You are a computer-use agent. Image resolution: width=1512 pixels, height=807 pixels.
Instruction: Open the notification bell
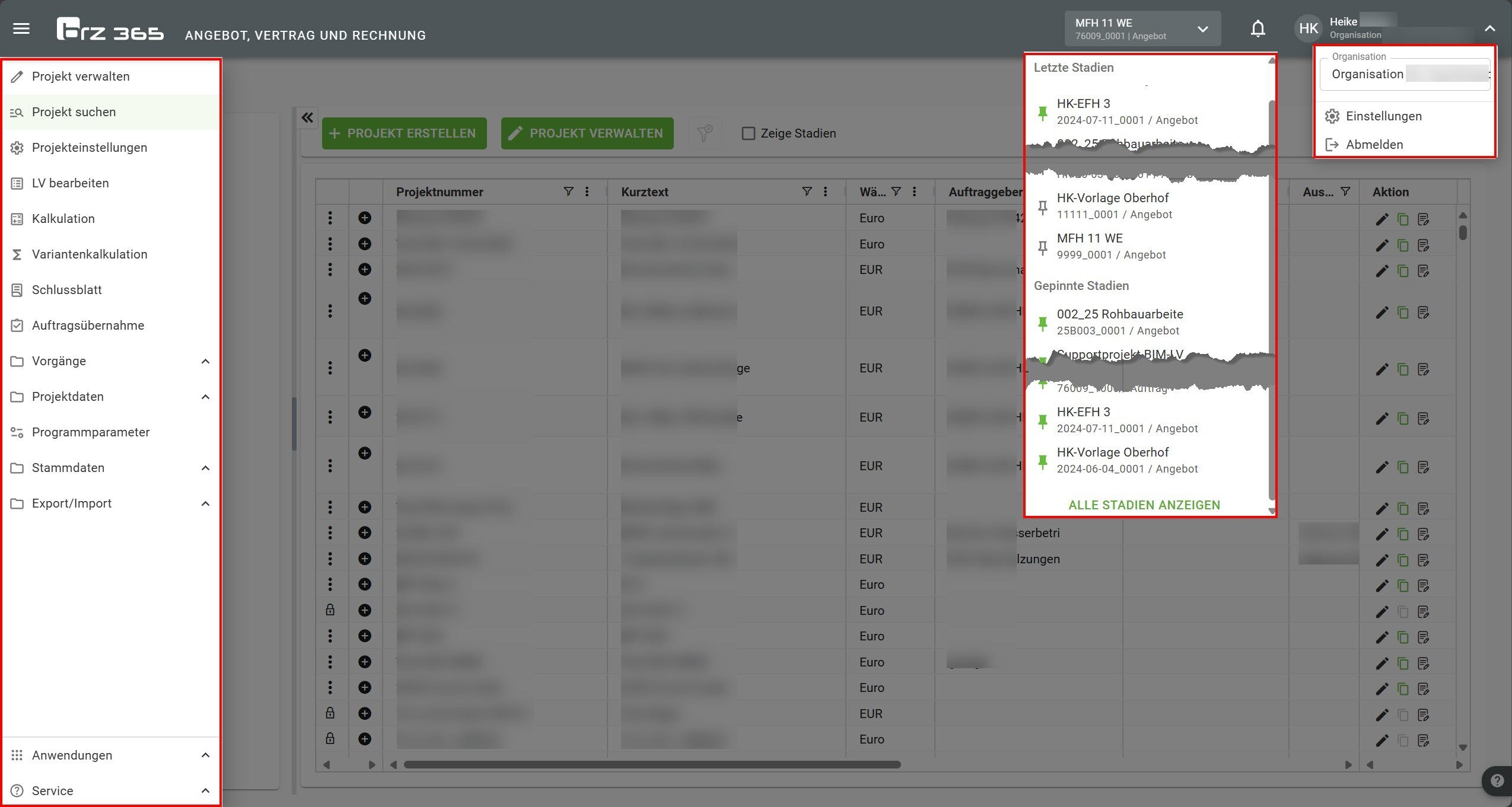(1258, 28)
